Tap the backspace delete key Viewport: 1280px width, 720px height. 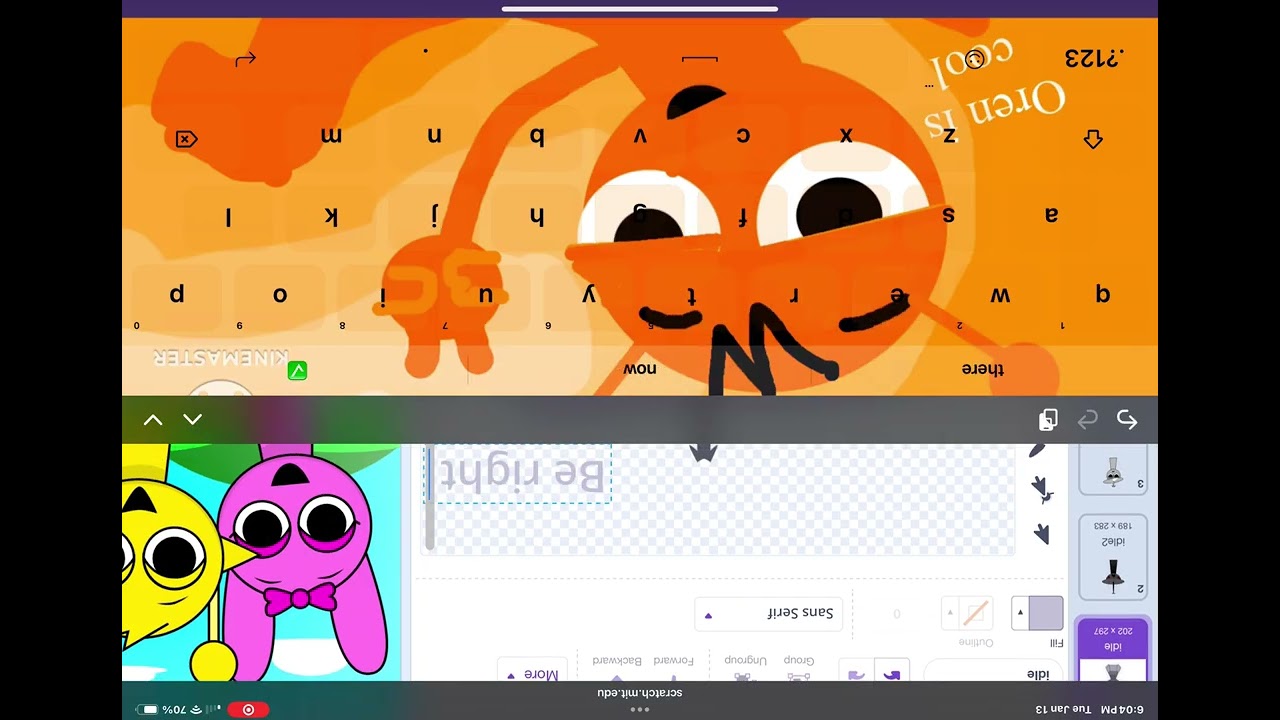(x=186, y=139)
